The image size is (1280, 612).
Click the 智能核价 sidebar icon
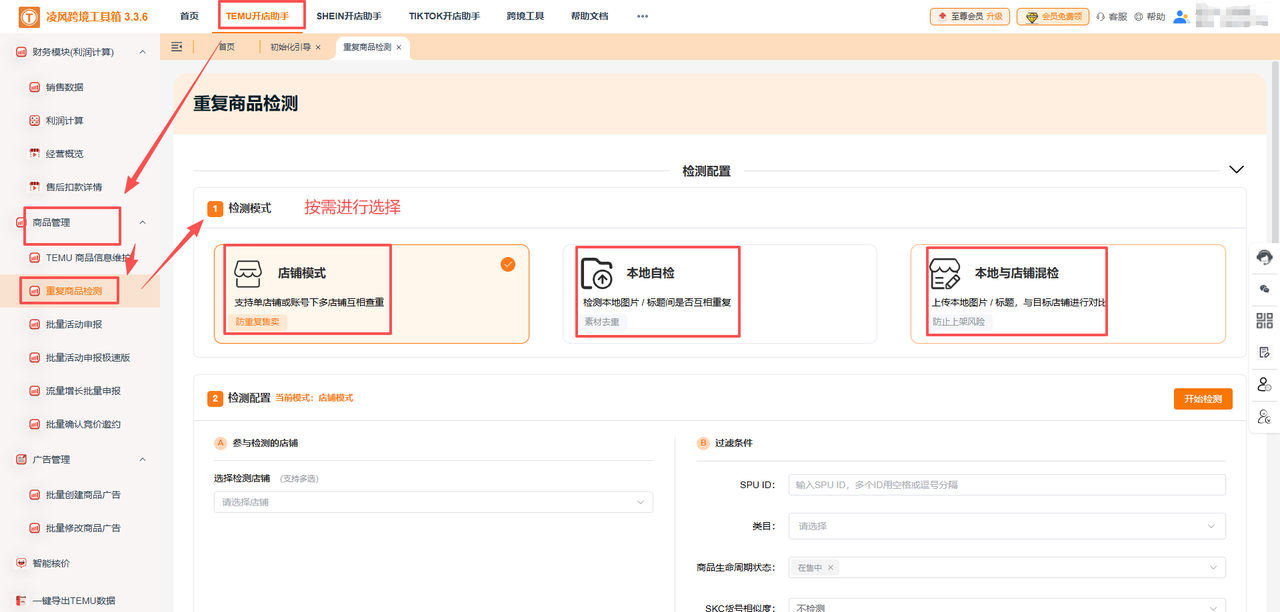point(21,563)
